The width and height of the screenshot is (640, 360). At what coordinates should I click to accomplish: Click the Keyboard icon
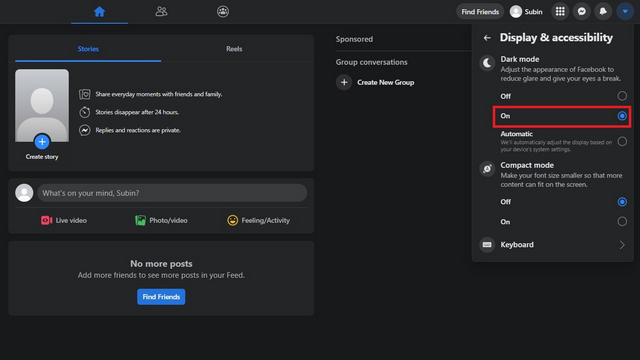pyautogui.click(x=487, y=244)
